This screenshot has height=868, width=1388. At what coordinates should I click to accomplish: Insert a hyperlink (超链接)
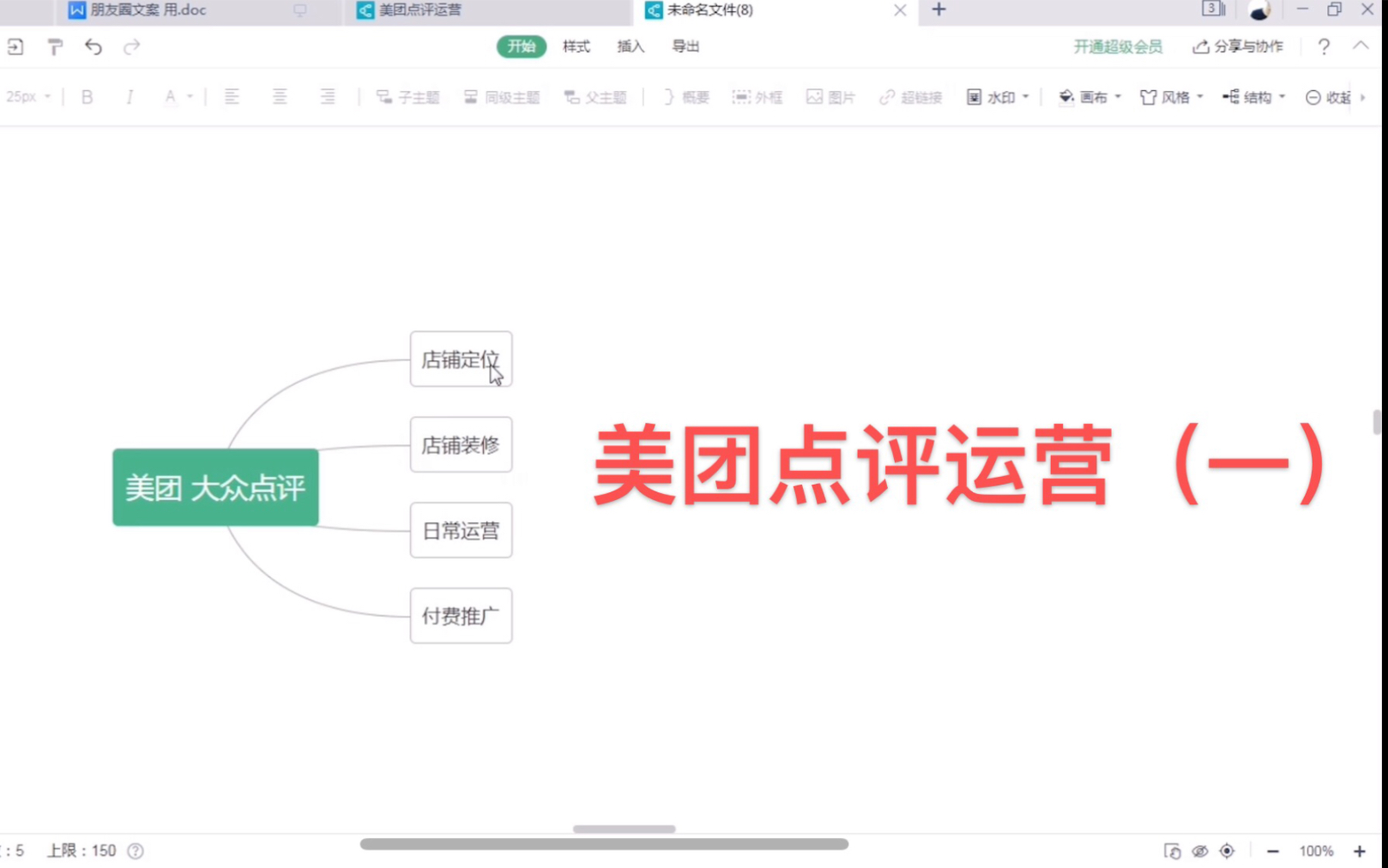(x=911, y=97)
